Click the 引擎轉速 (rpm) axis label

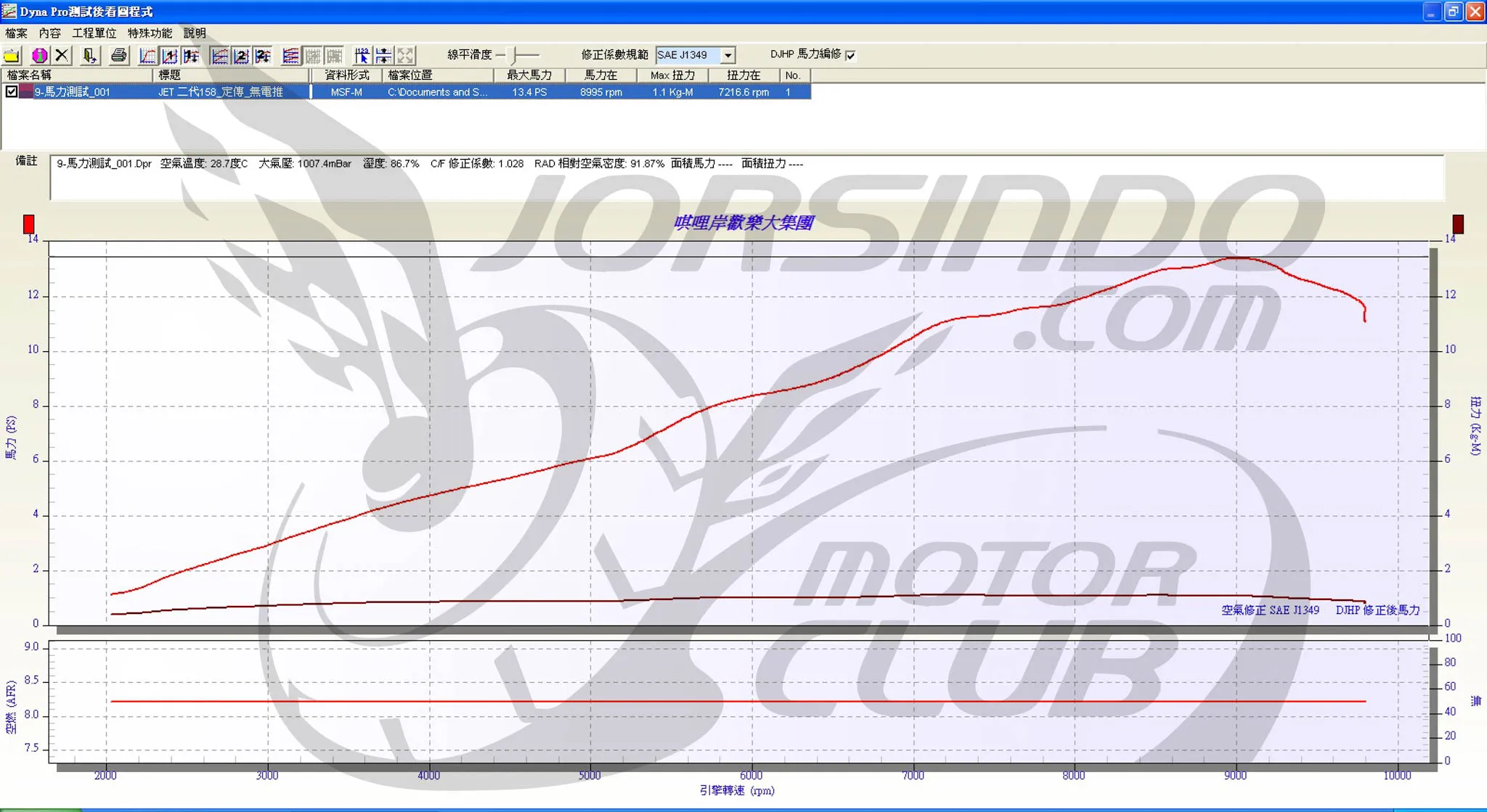click(x=737, y=790)
